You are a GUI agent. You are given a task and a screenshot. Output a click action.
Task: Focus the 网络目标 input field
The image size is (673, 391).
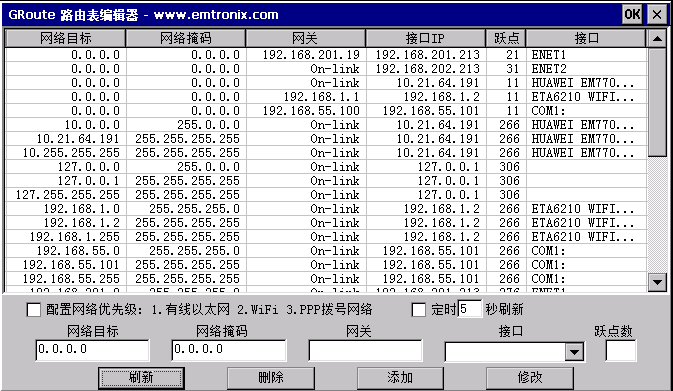point(92,350)
